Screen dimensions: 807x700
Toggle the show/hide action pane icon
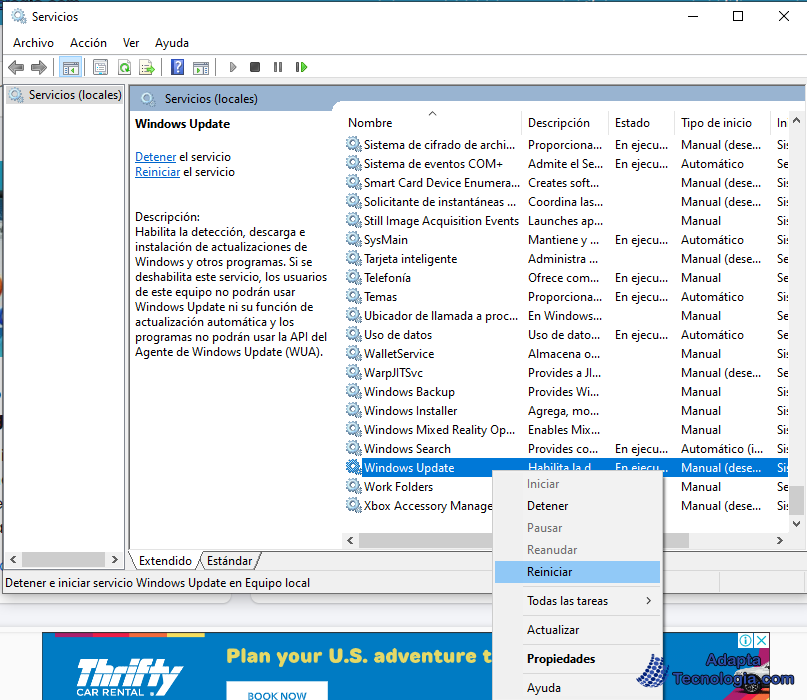coord(201,67)
